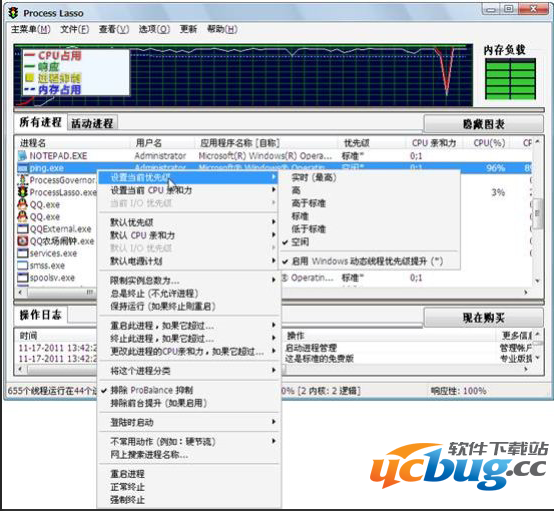Switch to 活动进程 tab
Image resolution: width=554 pixels, height=511 pixels.
coord(92,123)
